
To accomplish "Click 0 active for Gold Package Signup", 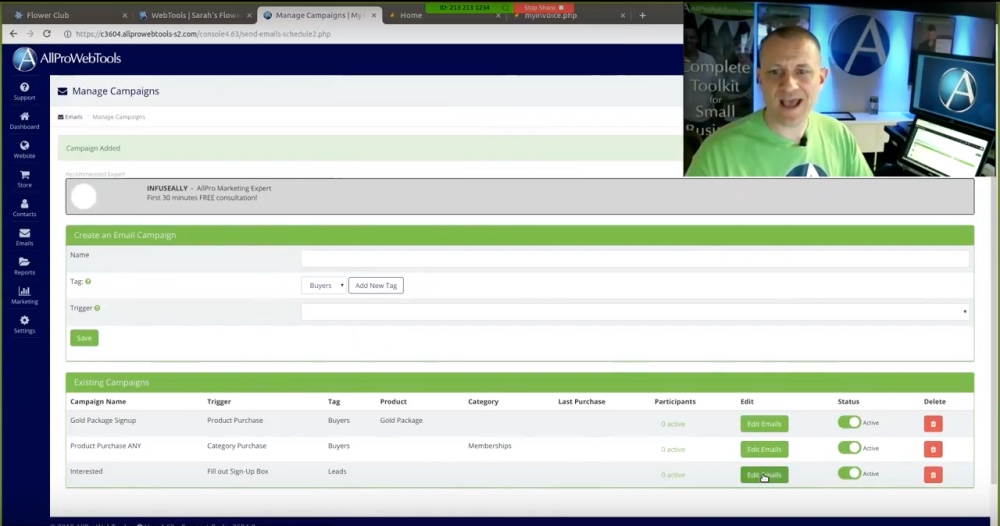I will pyautogui.click(x=673, y=424).
